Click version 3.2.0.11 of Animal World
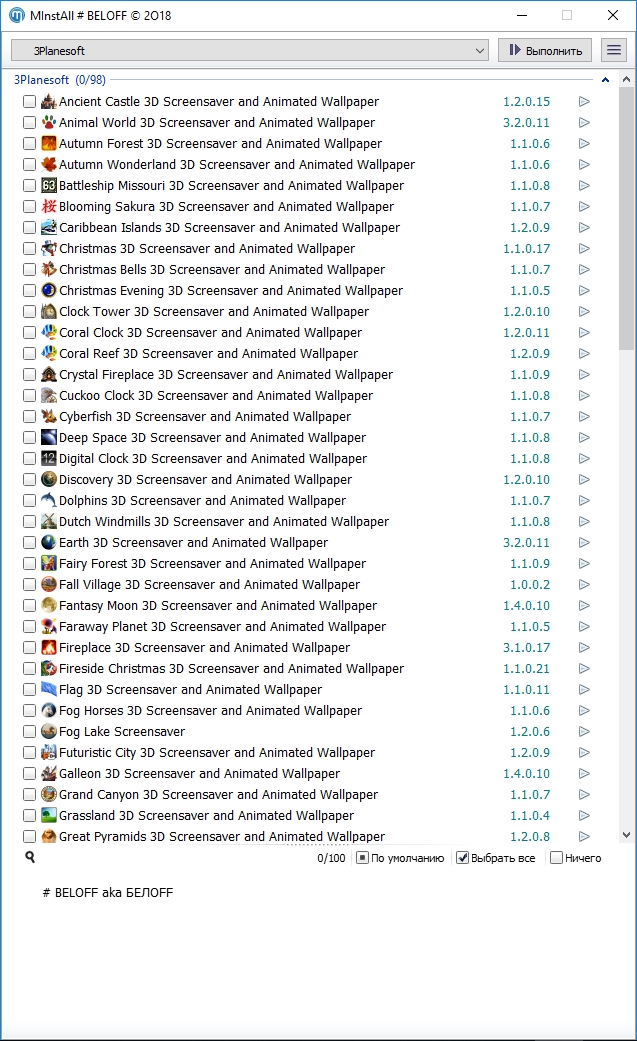The image size is (637, 1041). pos(526,122)
